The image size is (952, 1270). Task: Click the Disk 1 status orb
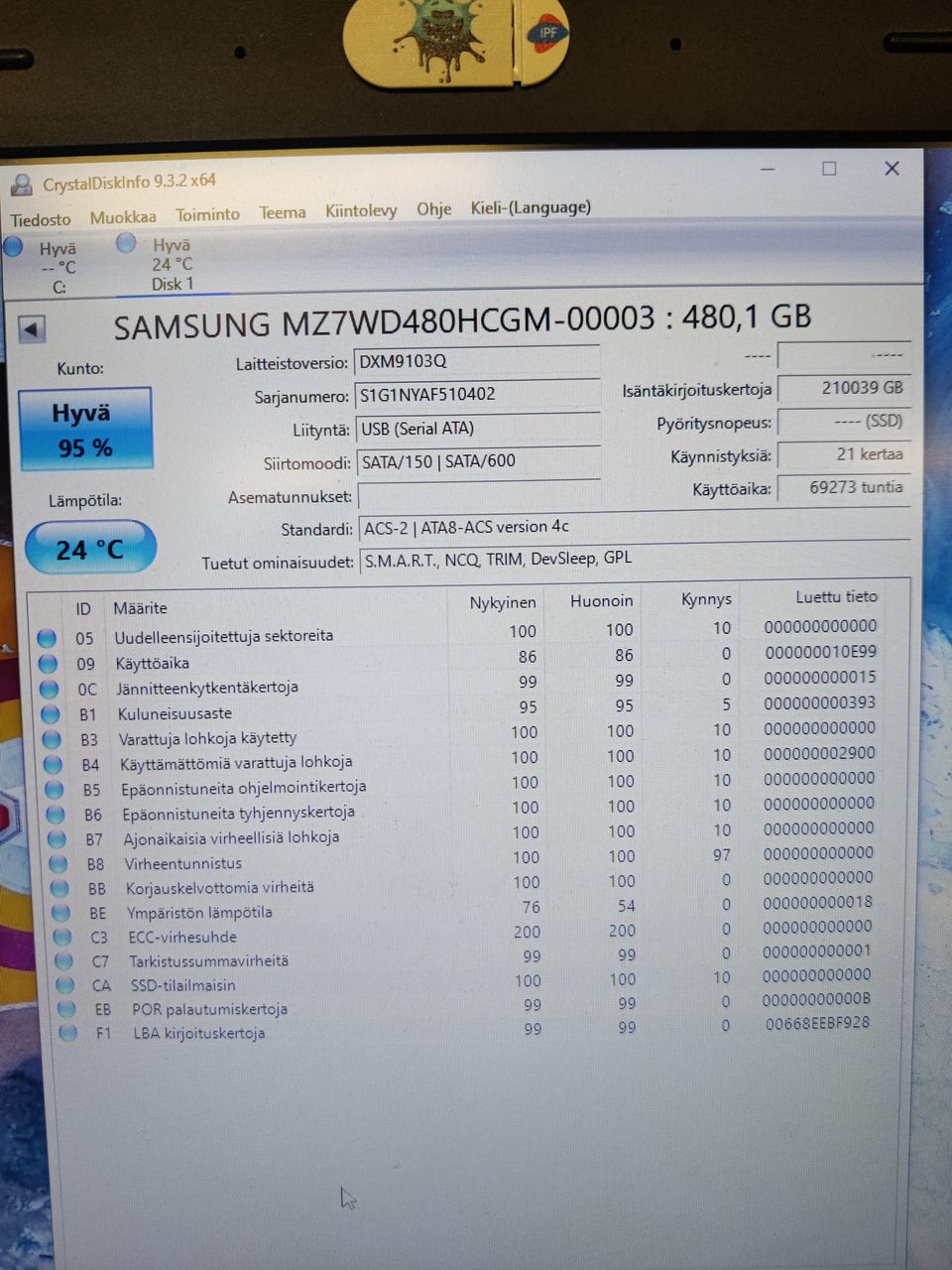(x=126, y=243)
